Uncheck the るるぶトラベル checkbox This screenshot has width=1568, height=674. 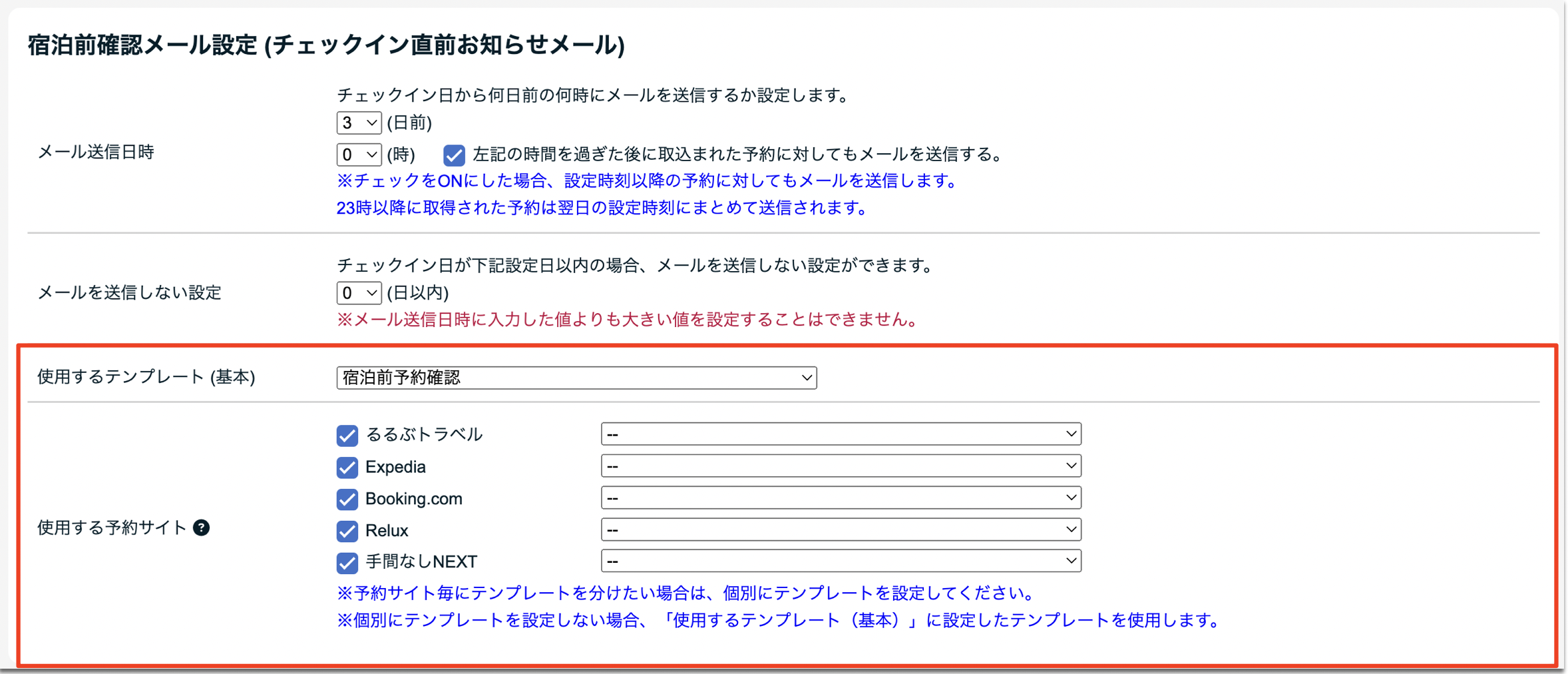coord(347,436)
